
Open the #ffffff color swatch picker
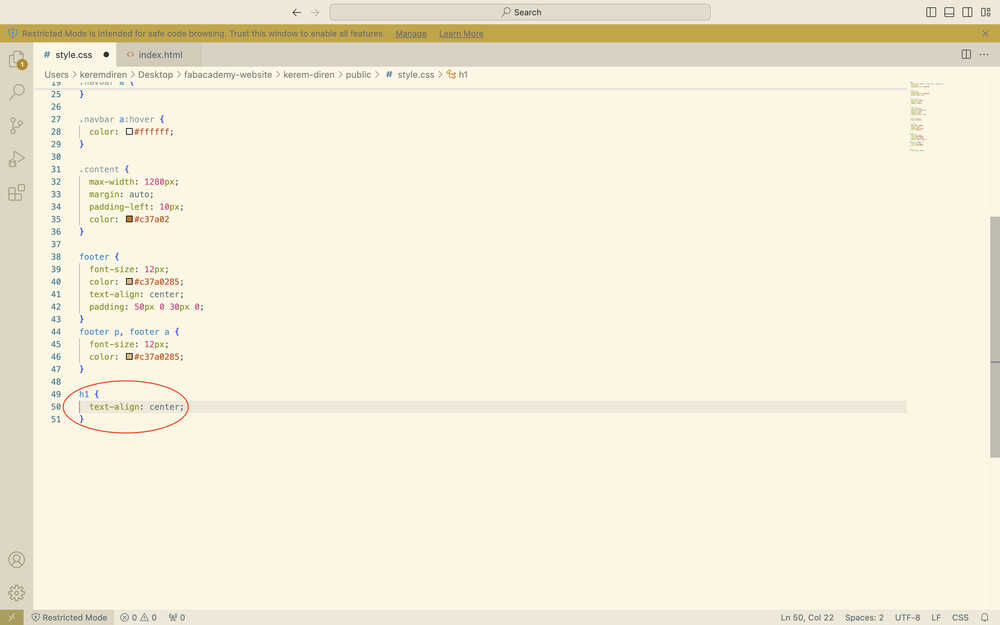tap(129, 132)
